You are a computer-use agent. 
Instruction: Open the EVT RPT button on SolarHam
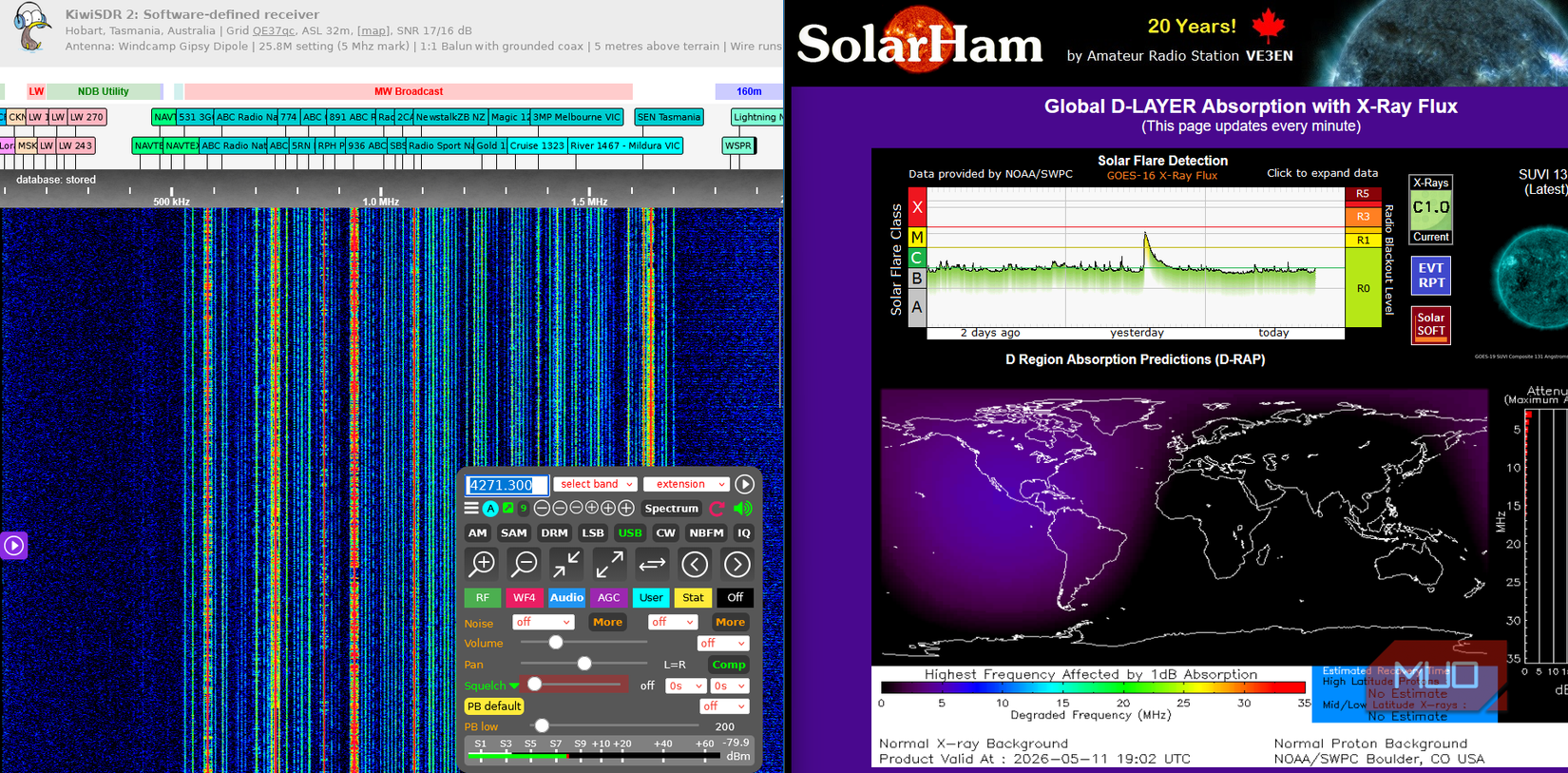pyautogui.click(x=1431, y=276)
